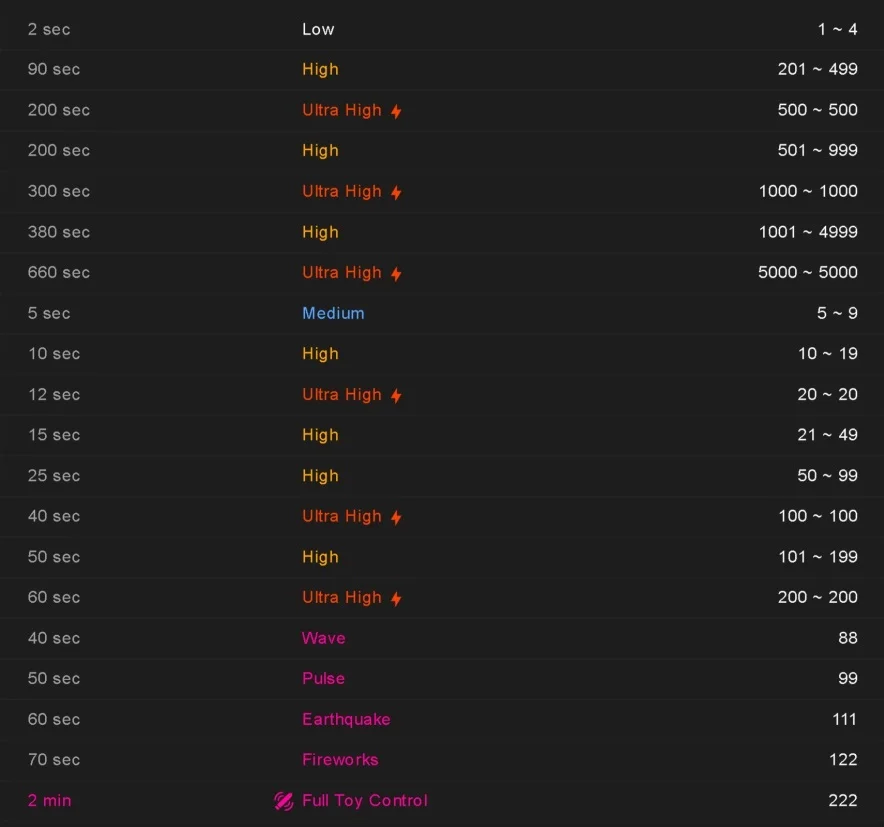Screen dimensions: 884x827
Task: Click lightning bolt beside 100 ~ 100 row
Action: pos(396,517)
